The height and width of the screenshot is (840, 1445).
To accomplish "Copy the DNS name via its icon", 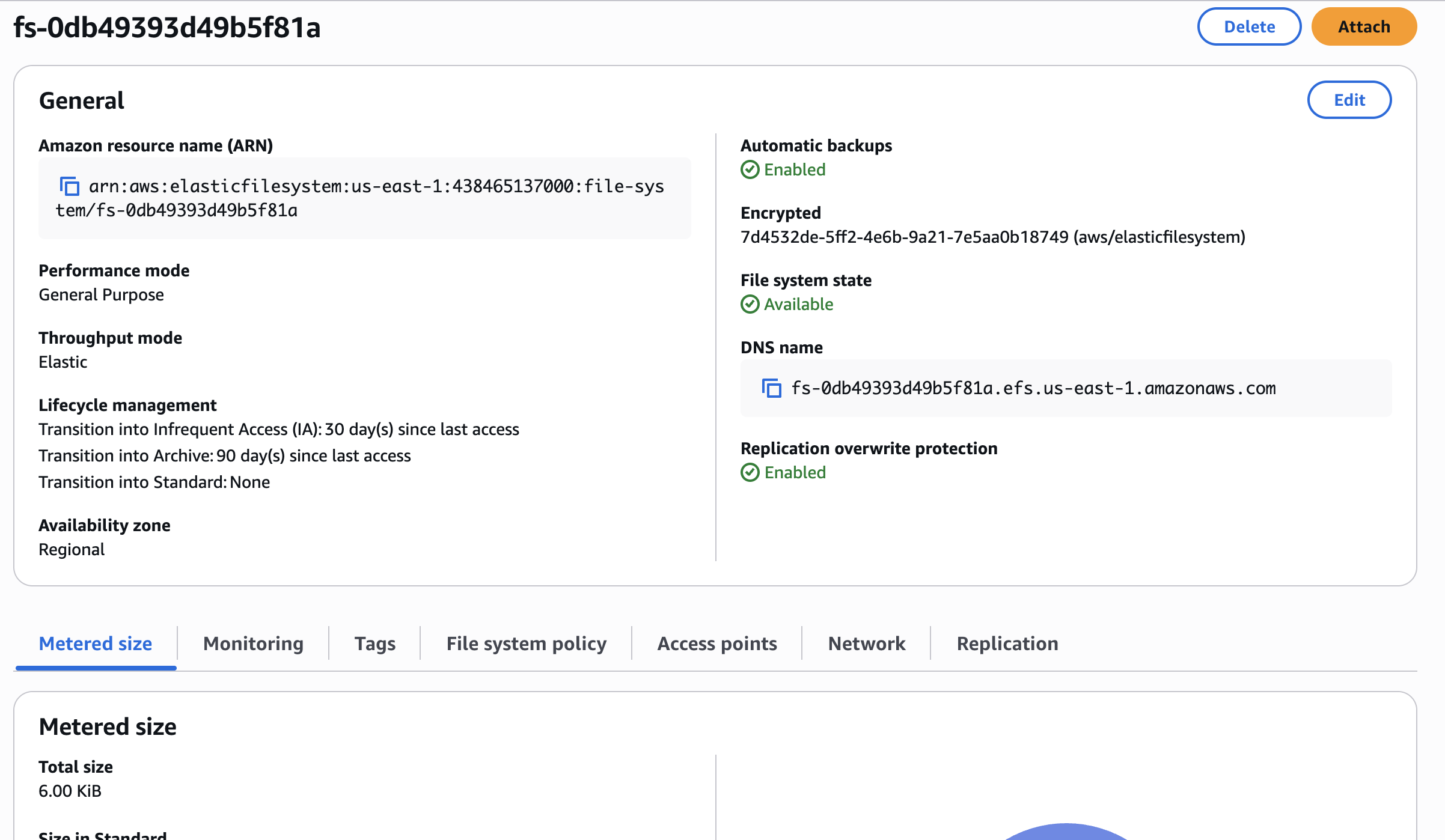I will (772, 388).
